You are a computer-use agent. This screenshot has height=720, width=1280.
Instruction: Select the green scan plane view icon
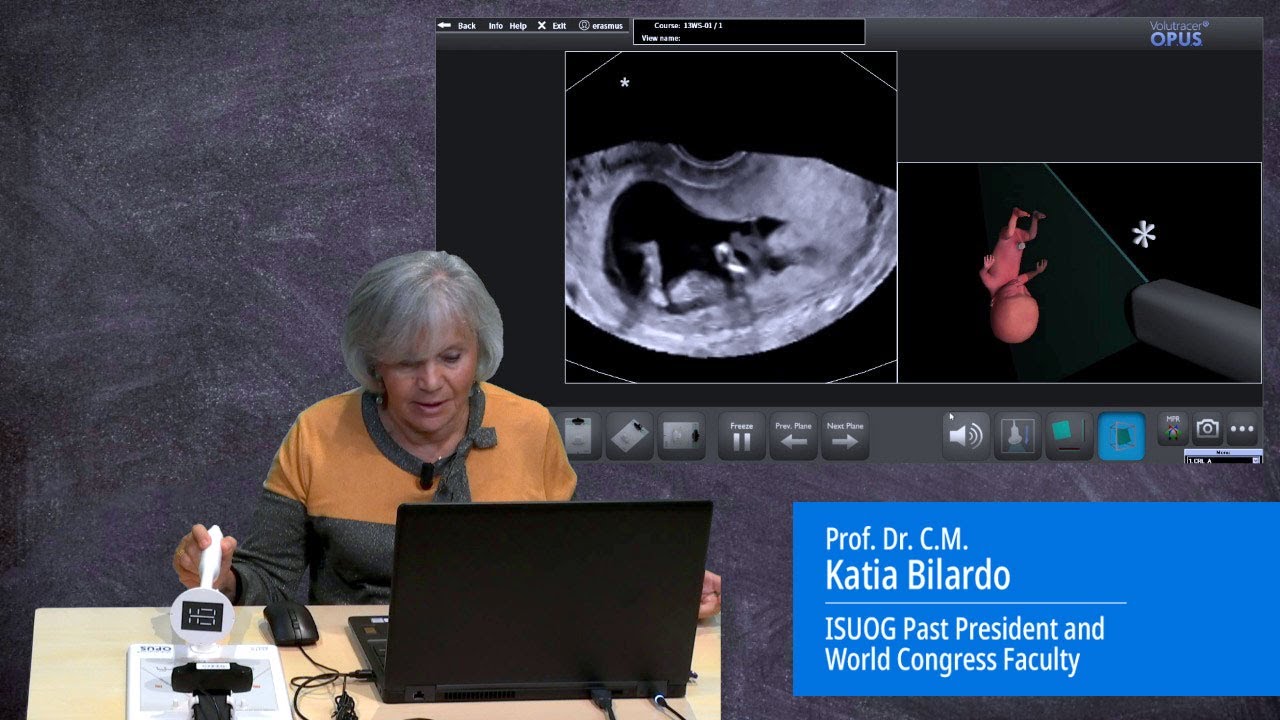pos(1069,436)
